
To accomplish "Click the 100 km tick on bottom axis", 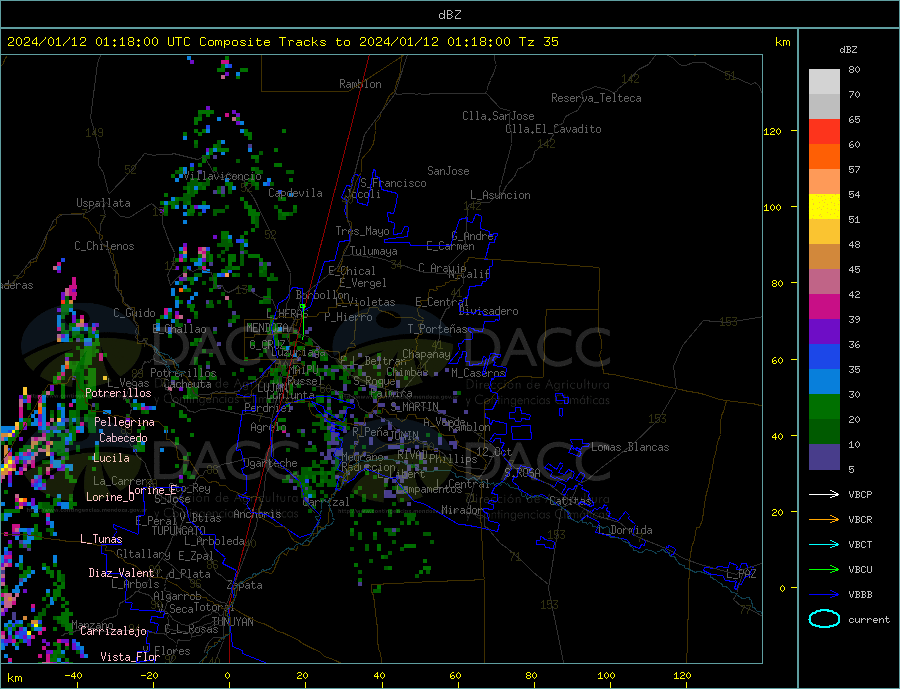I will tap(607, 676).
